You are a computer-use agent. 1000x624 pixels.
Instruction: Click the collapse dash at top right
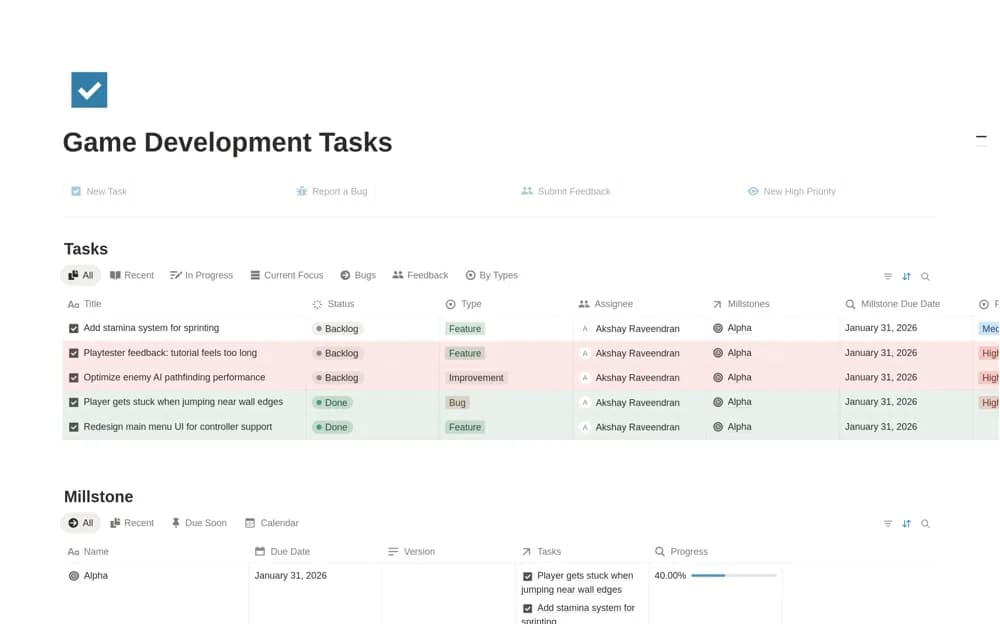click(981, 137)
